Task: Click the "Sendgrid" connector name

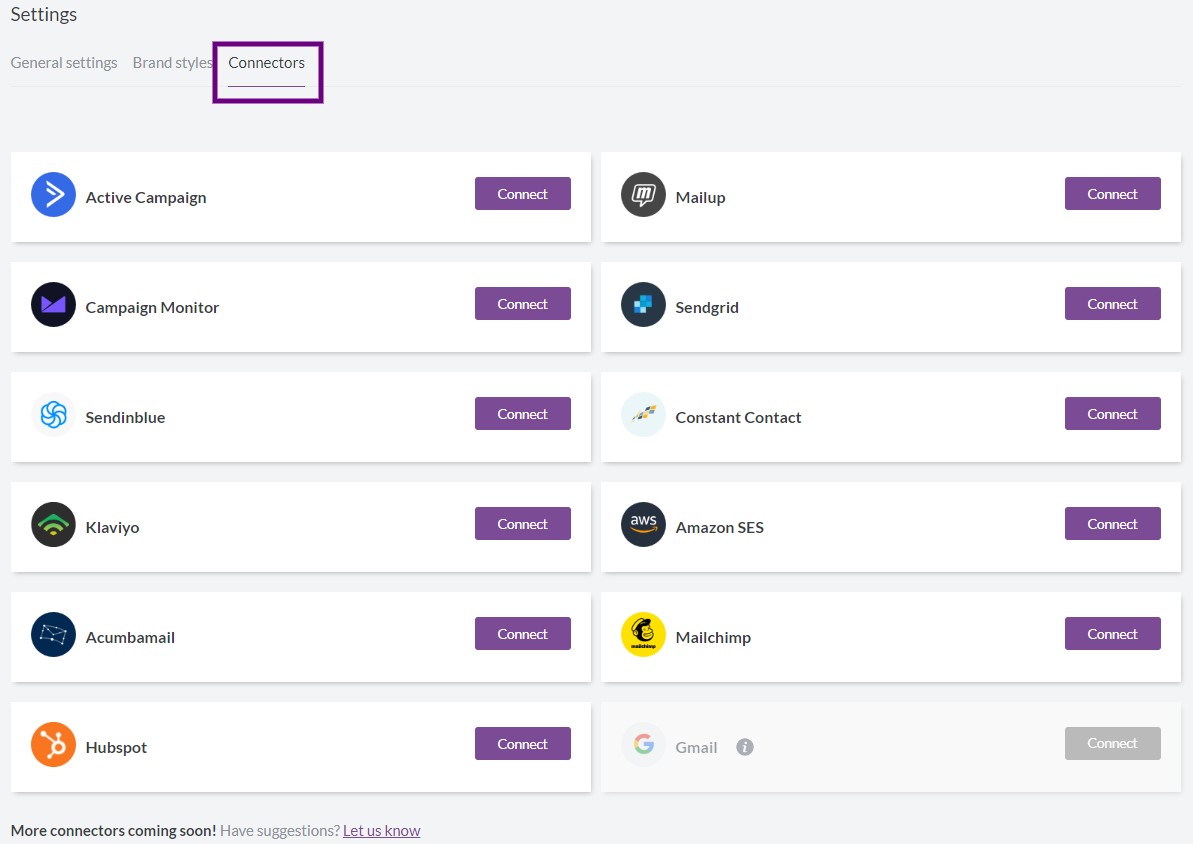Action: 707,307
